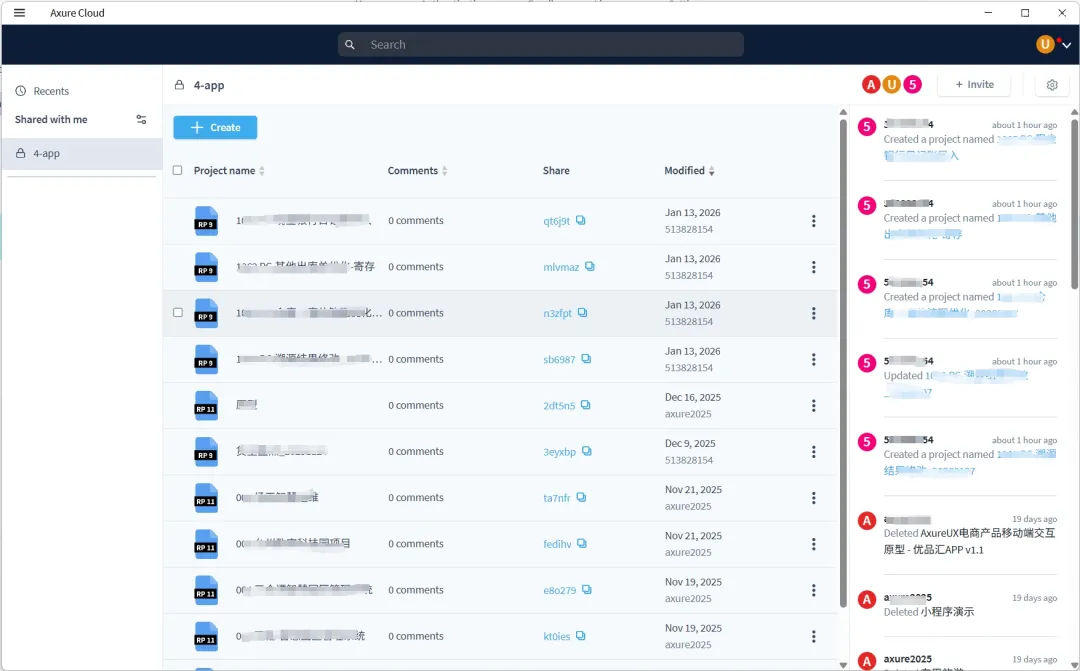Open share link fedihv

(x=557, y=544)
